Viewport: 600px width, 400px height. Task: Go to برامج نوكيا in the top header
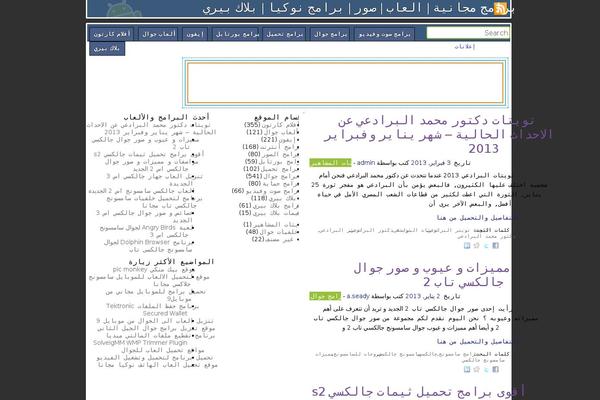tap(306, 8)
